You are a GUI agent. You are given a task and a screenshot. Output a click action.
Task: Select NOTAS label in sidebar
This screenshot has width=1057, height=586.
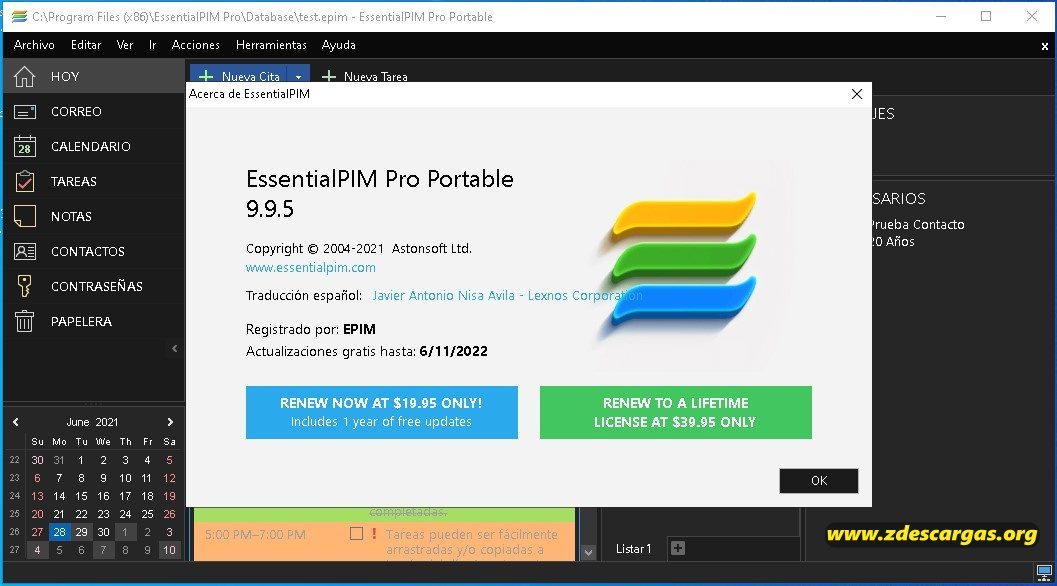tap(71, 216)
